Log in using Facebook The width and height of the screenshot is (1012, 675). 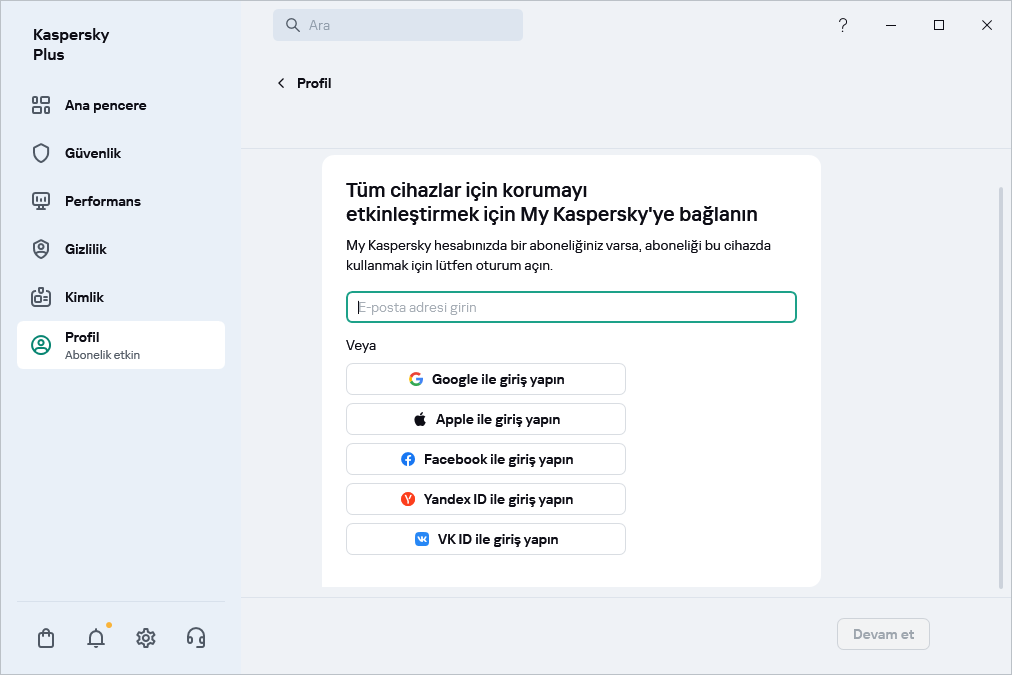(485, 459)
